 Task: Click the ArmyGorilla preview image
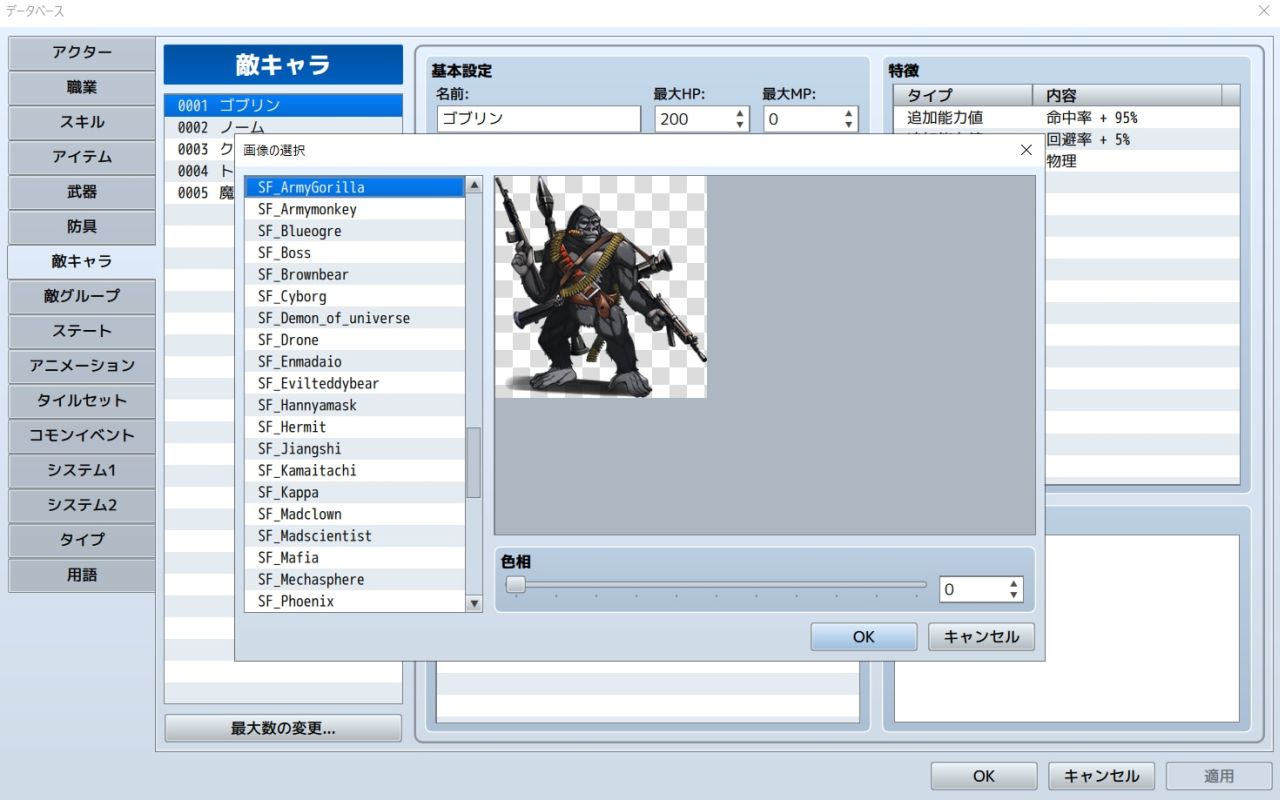[601, 287]
